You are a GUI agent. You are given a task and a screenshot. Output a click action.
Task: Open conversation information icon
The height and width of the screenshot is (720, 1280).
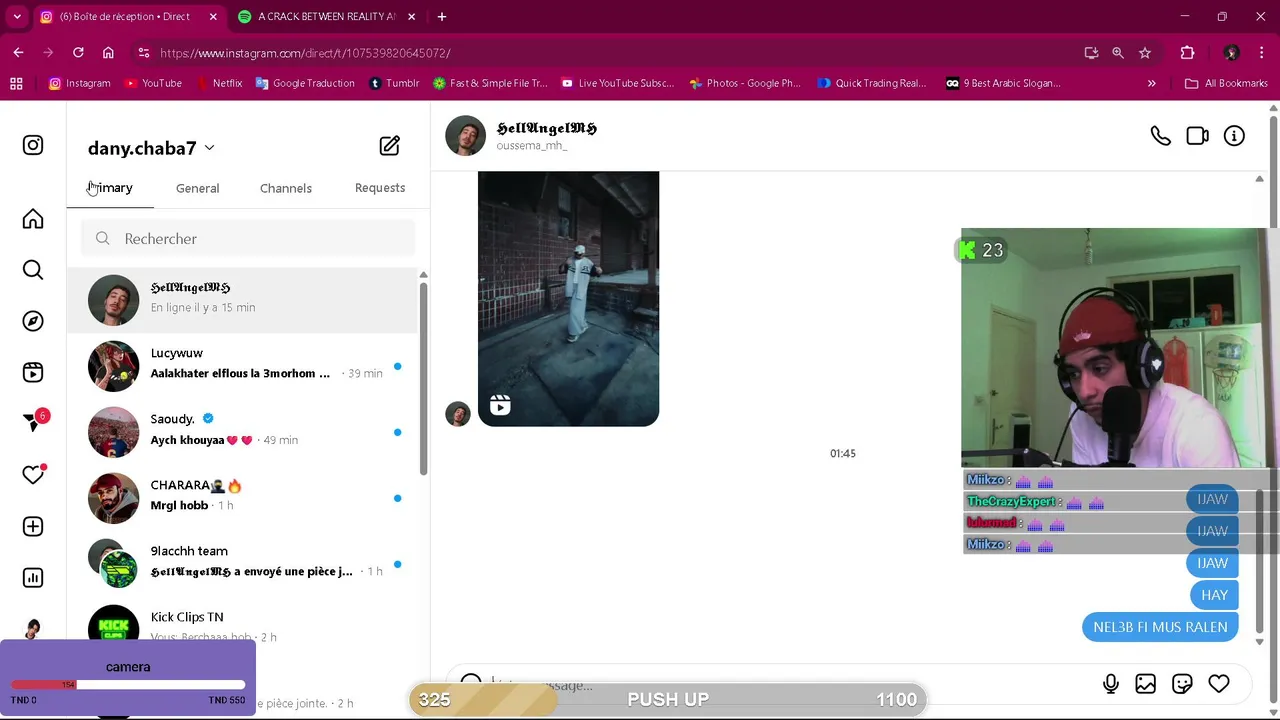point(1234,136)
